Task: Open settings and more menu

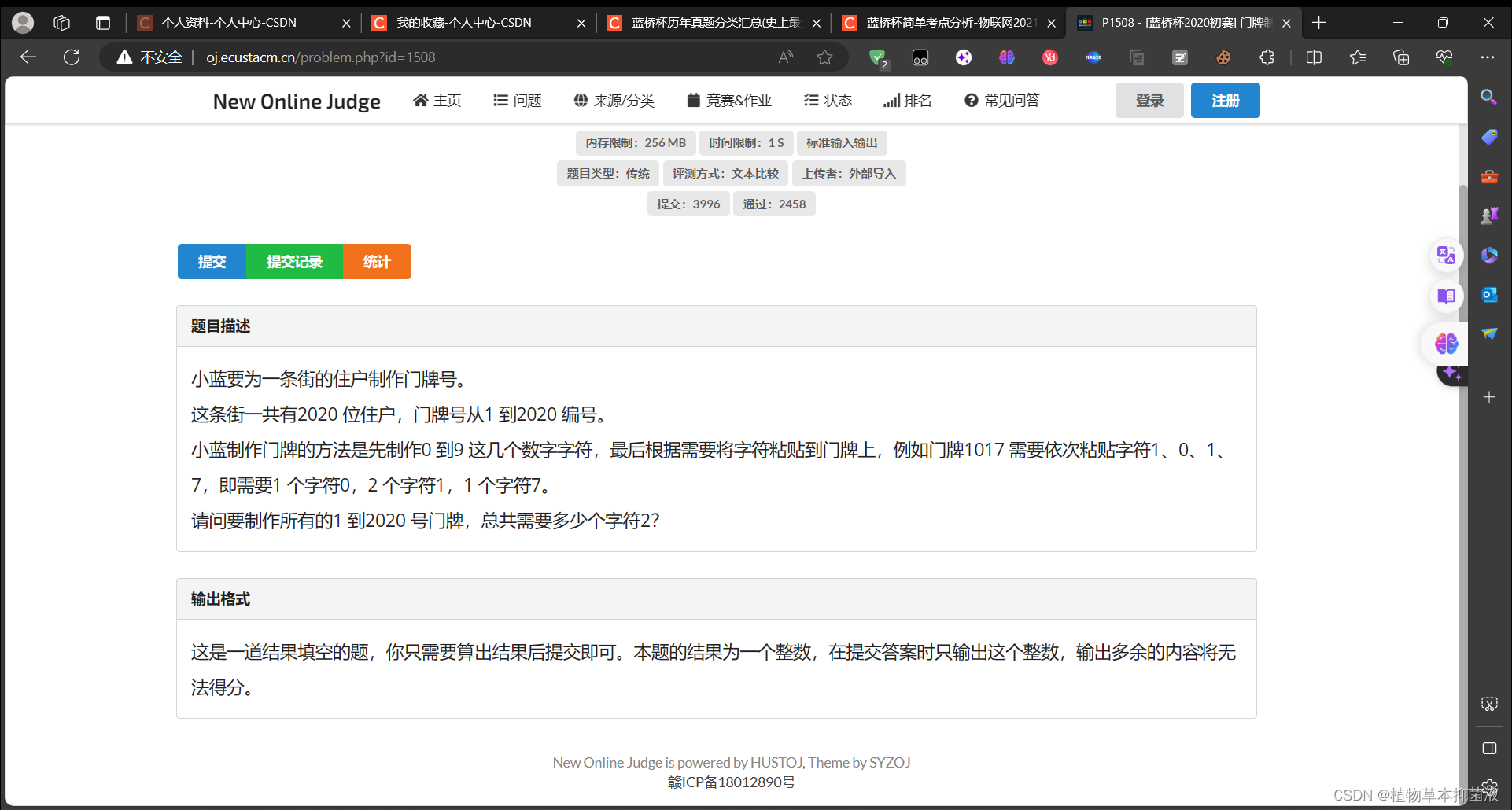Action: 1487,57
